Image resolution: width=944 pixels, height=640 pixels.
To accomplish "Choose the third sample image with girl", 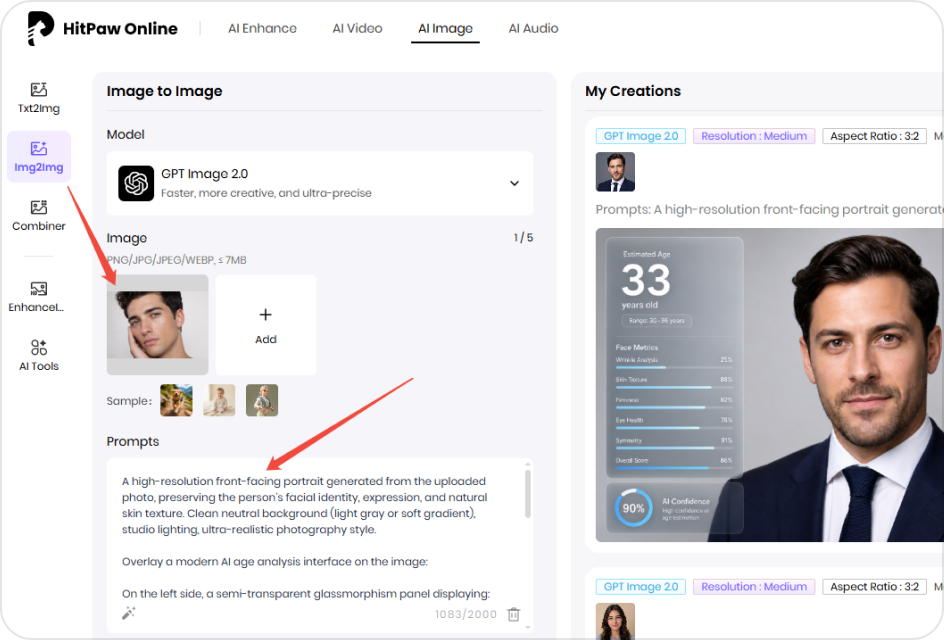I will click(x=262, y=400).
